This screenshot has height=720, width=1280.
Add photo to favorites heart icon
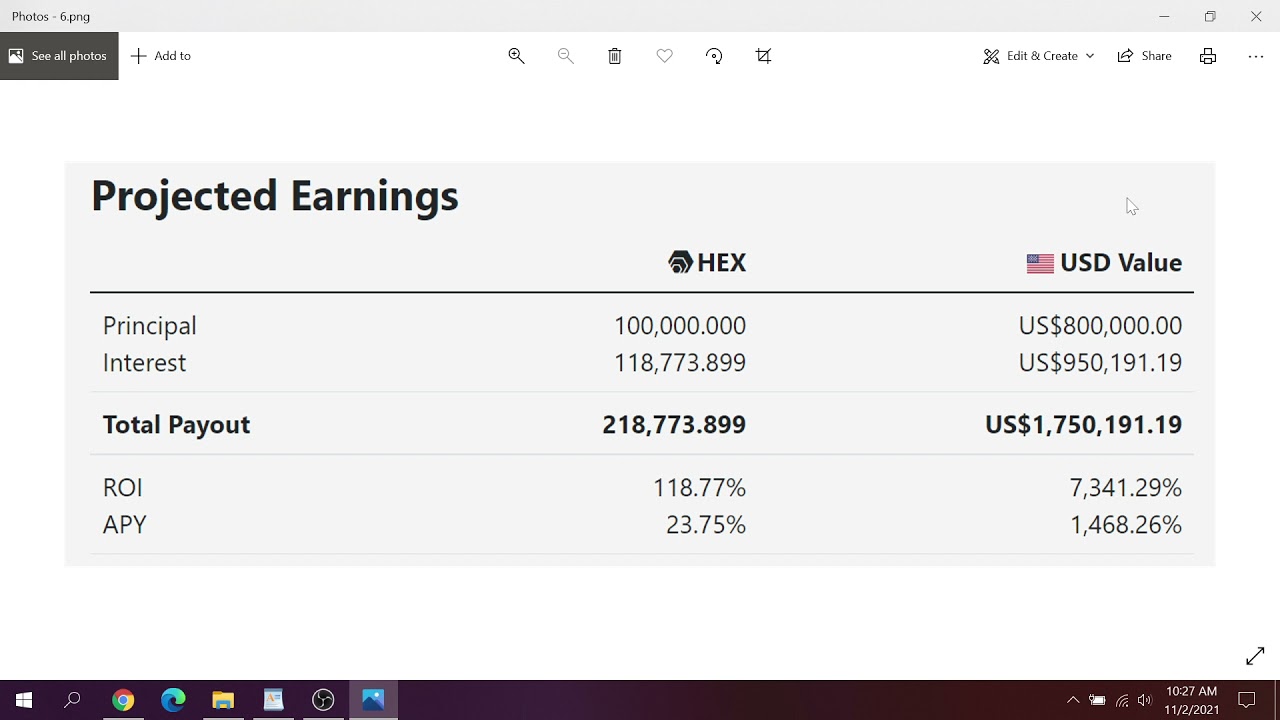[664, 56]
